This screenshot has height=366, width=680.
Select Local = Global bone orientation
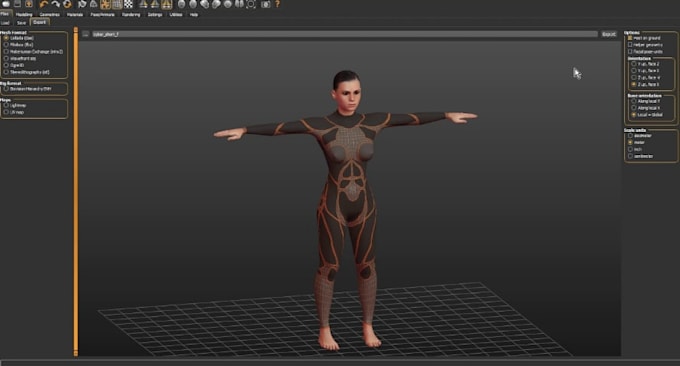647,114
